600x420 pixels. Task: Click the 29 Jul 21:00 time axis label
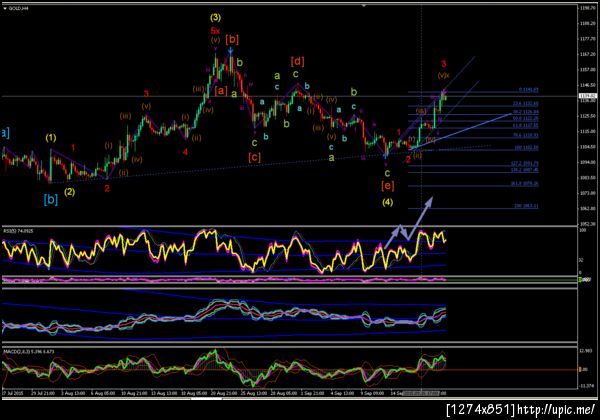(42, 393)
